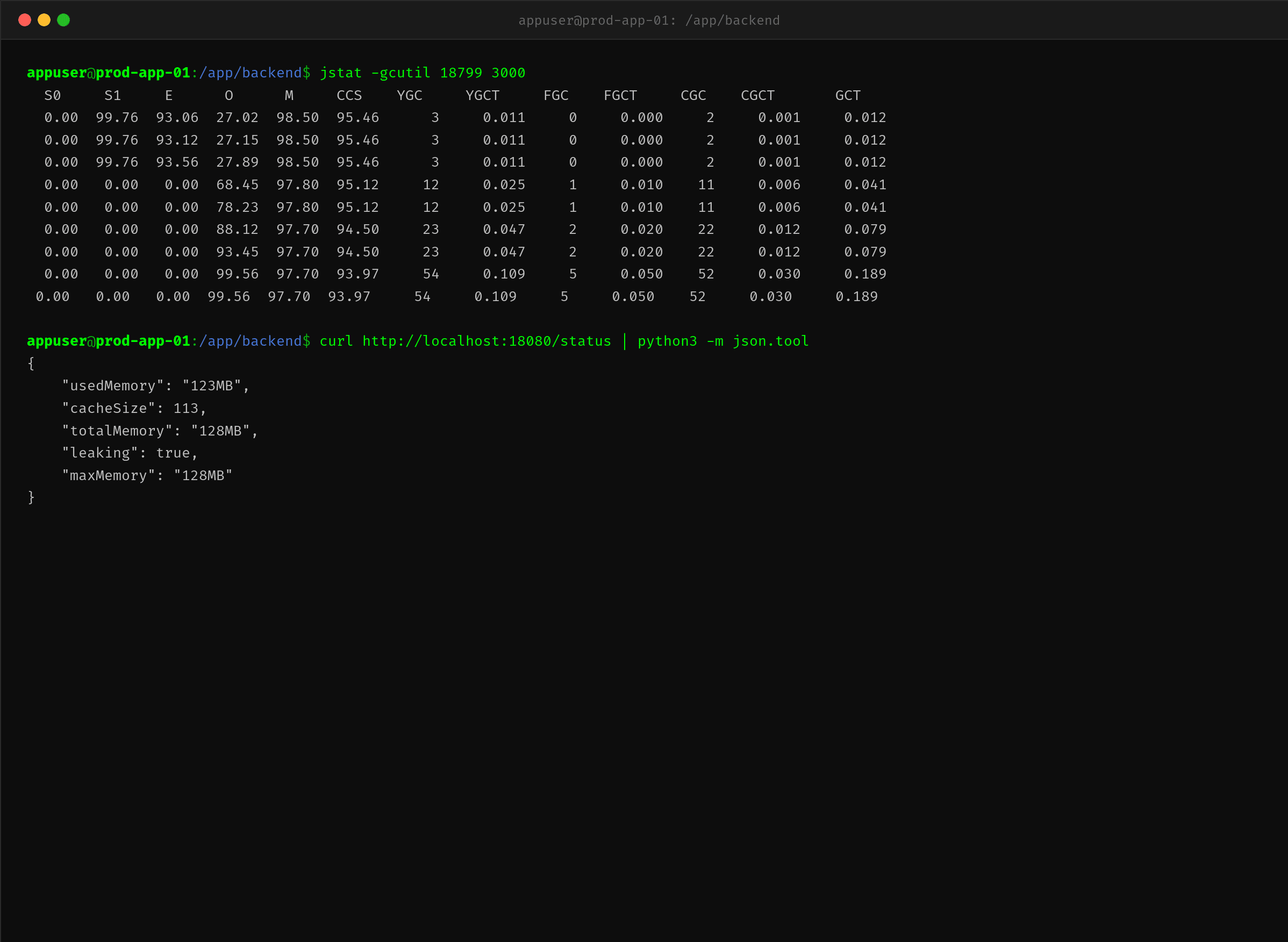Screen dimensions: 1288x942
Task: Click the python3 -m json.tool command portion
Action: (723, 341)
